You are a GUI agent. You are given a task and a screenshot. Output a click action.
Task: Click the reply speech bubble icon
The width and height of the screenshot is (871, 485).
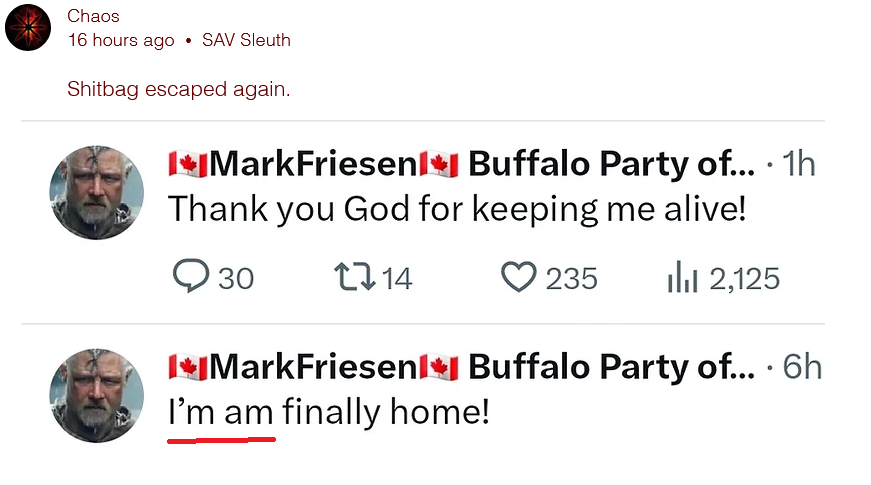[x=191, y=277]
